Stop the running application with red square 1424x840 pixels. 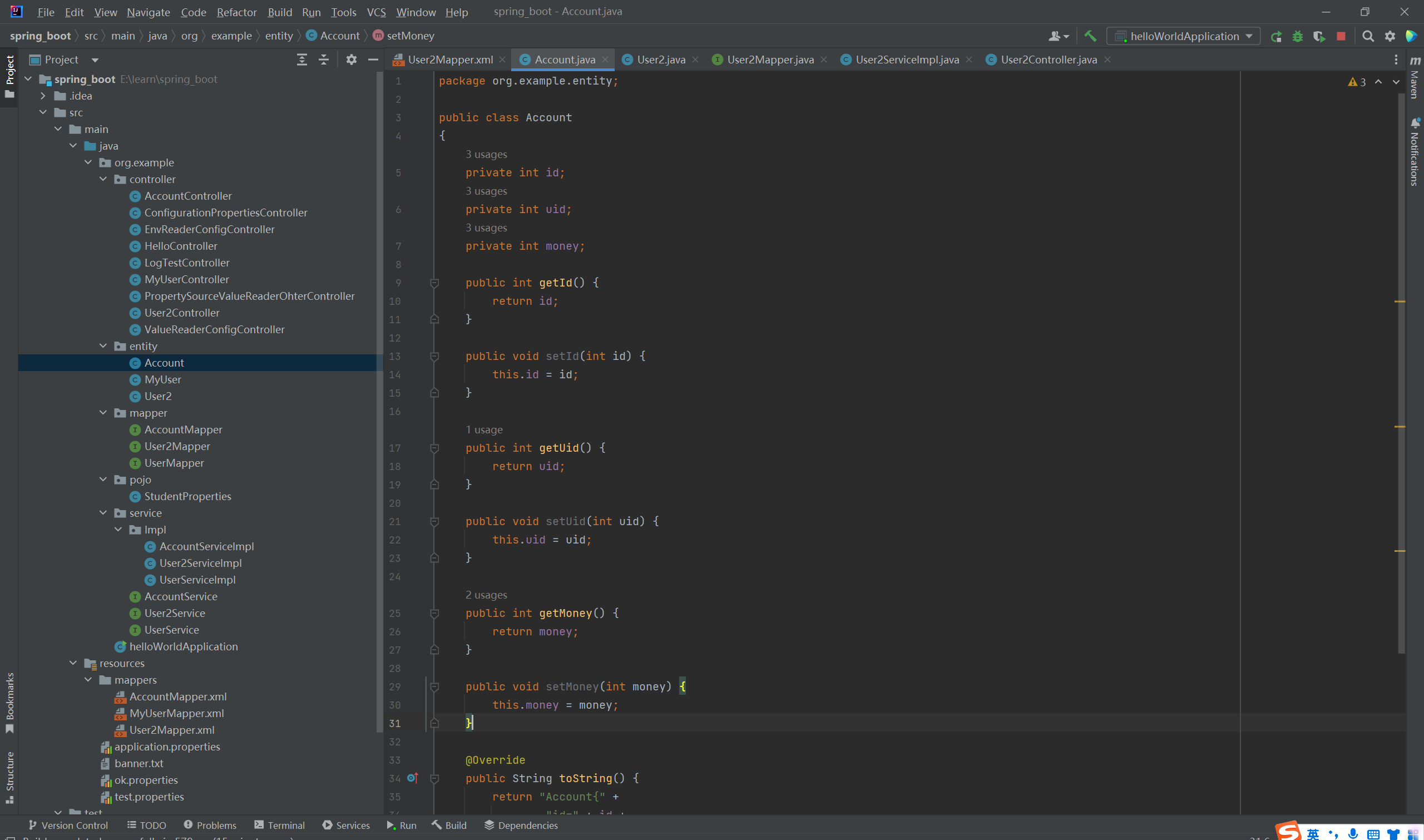[1341, 36]
